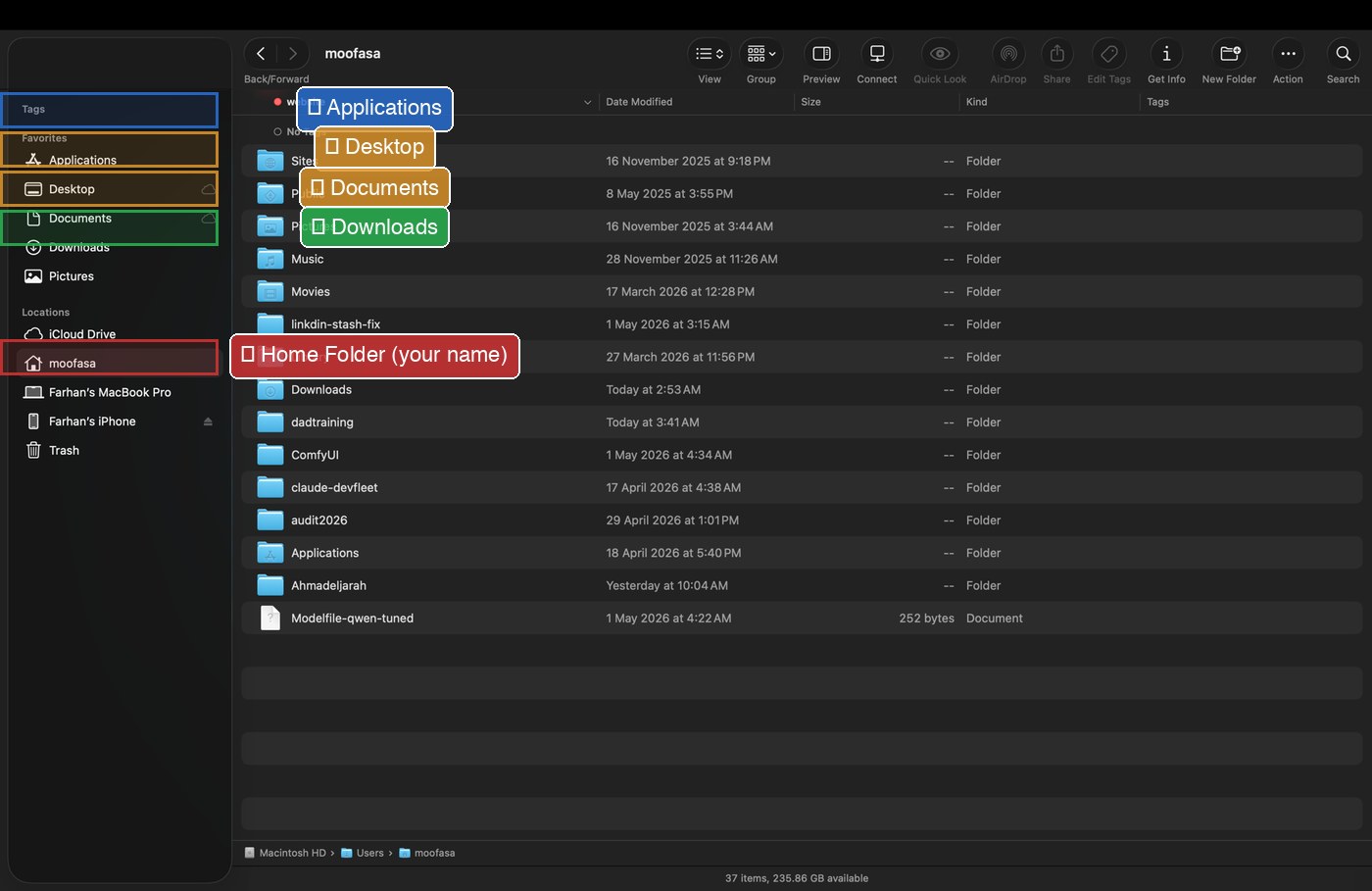Open the View options menu in toolbar
The width and height of the screenshot is (1372, 891).
[710, 54]
